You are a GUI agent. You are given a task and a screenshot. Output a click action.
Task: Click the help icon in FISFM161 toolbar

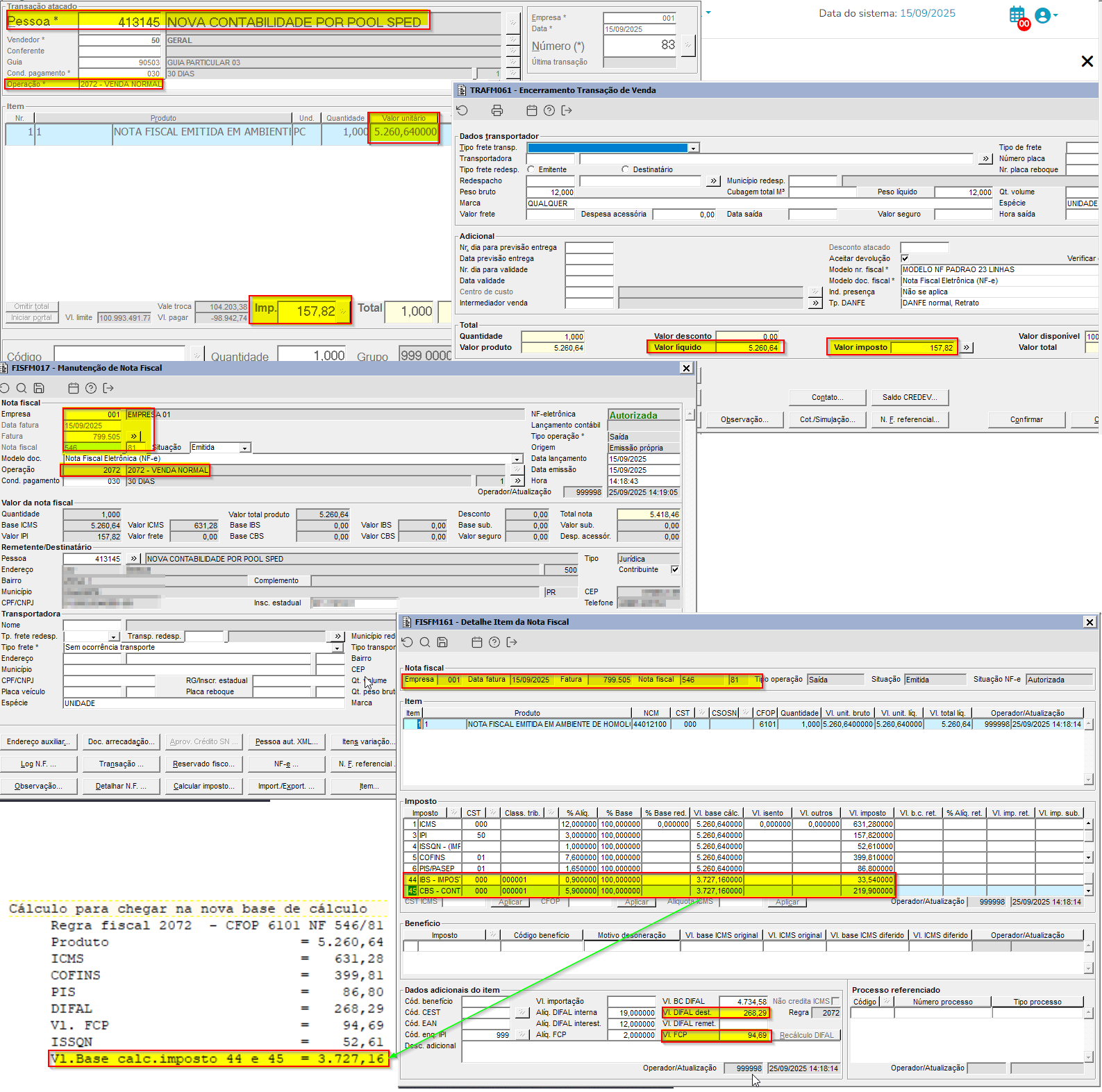click(494, 642)
